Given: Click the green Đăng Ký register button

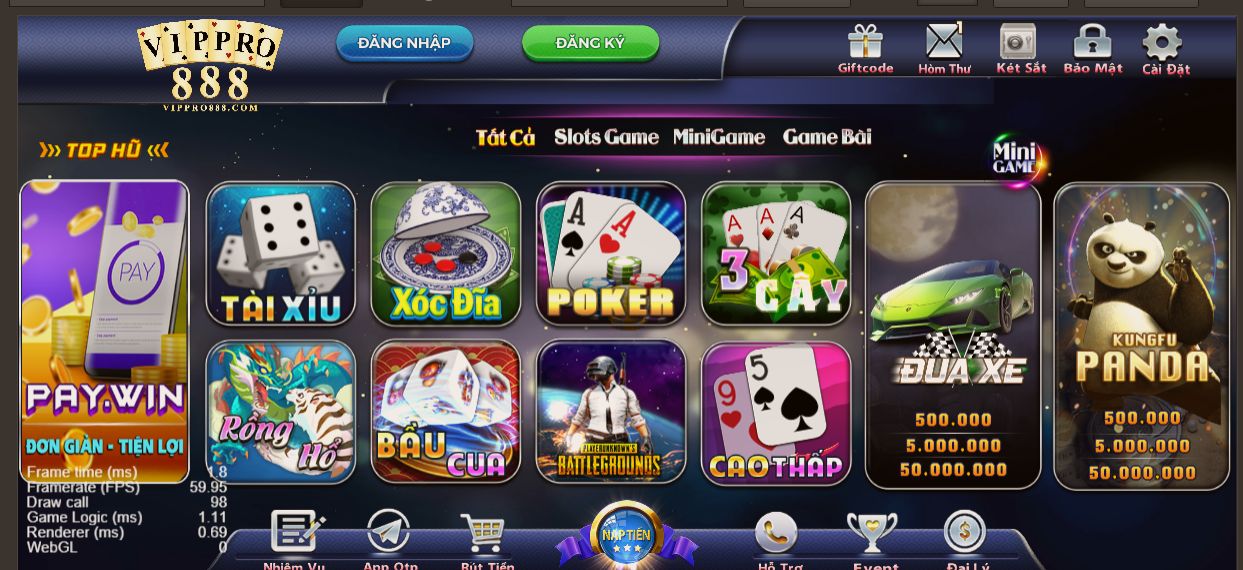Looking at the screenshot, I should 590,43.
